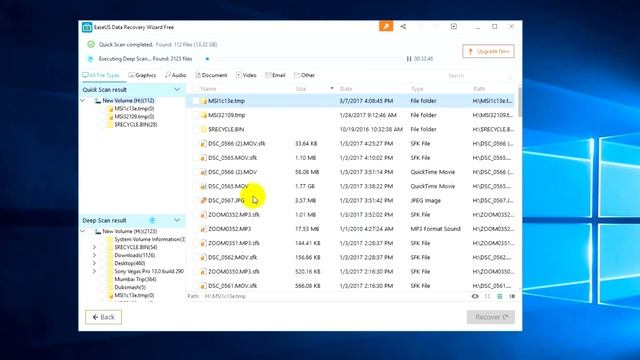Click the Recover button
This screenshot has width=640, height=360.
point(491,317)
